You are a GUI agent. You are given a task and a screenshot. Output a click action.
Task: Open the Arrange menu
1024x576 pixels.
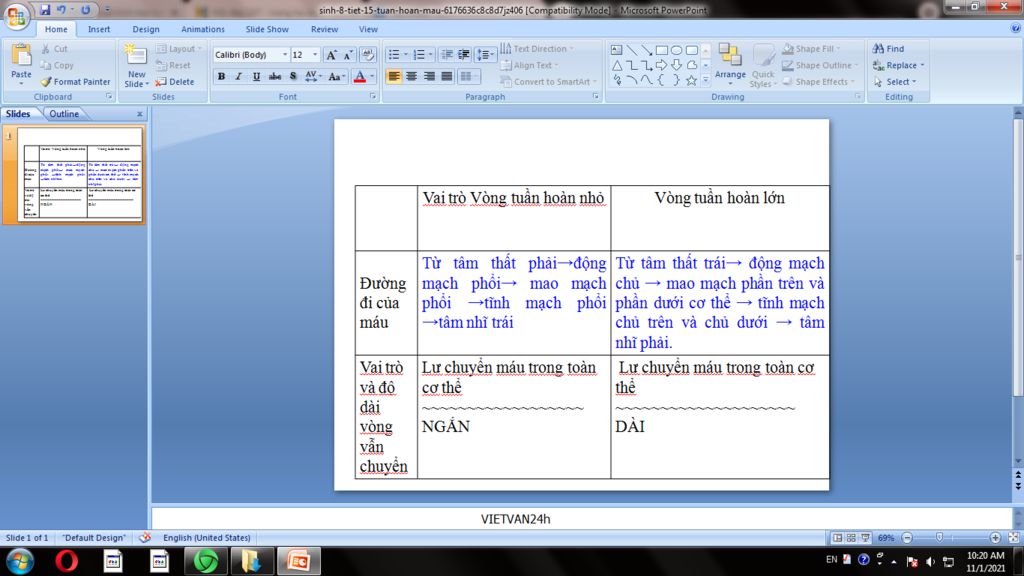[x=730, y=63]
